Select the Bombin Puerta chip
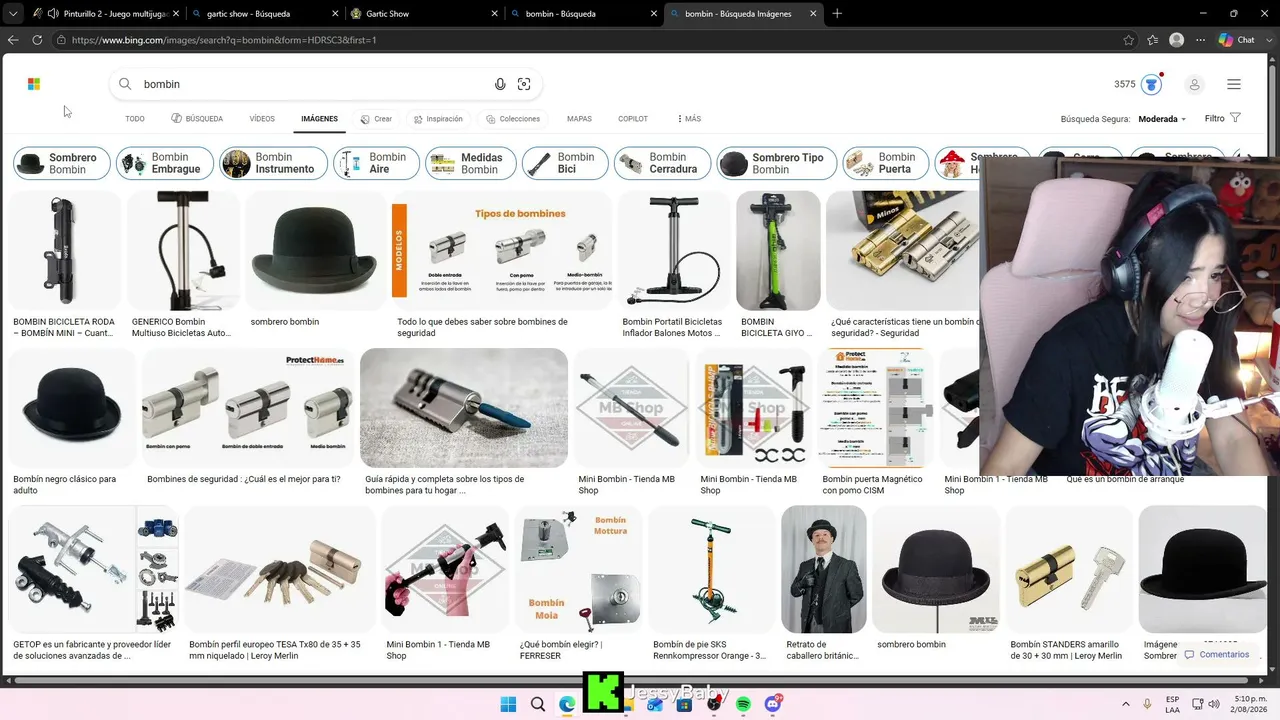 [x=886, y=163]
